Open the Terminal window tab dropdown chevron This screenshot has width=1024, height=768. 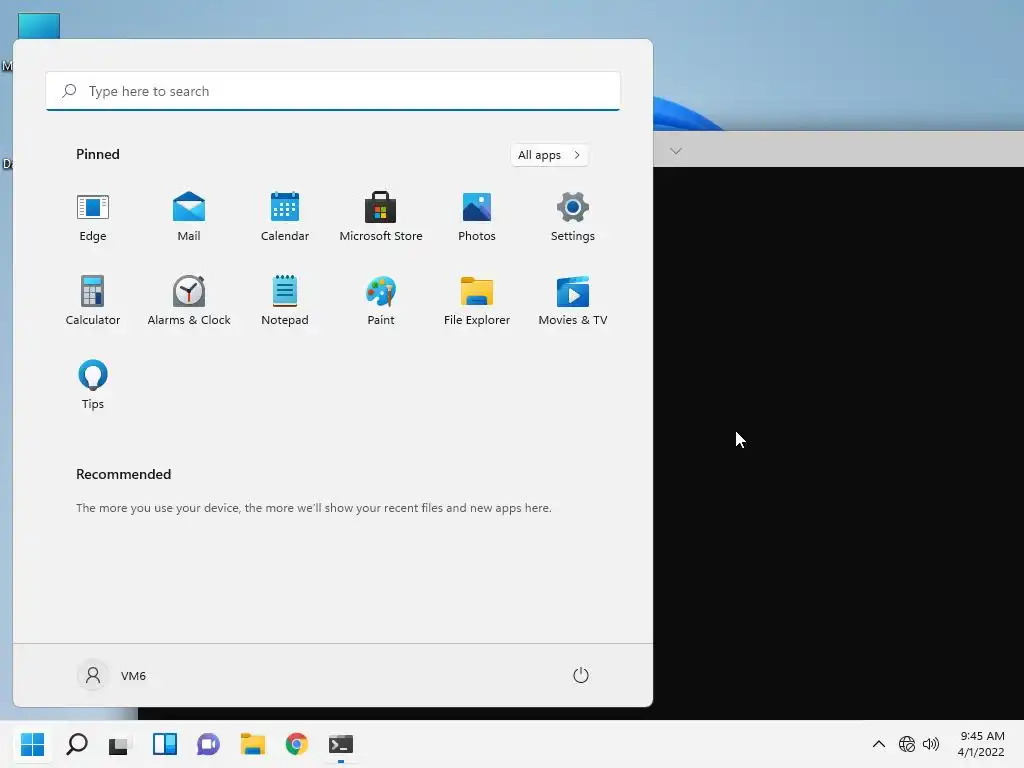click(x=676, y=151)
